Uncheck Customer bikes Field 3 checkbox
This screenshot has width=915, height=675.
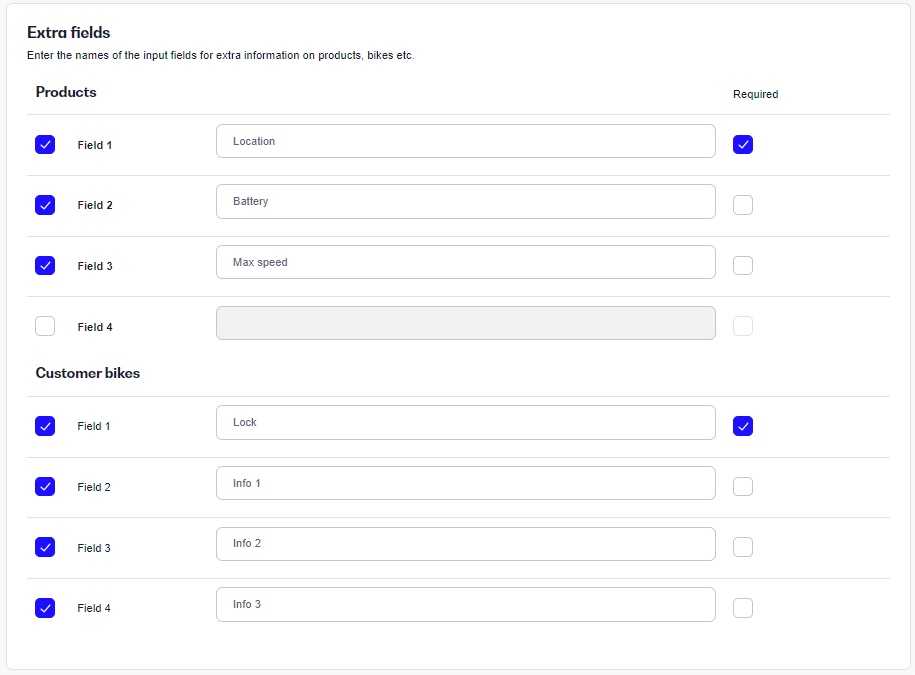[x=45, y=547]
